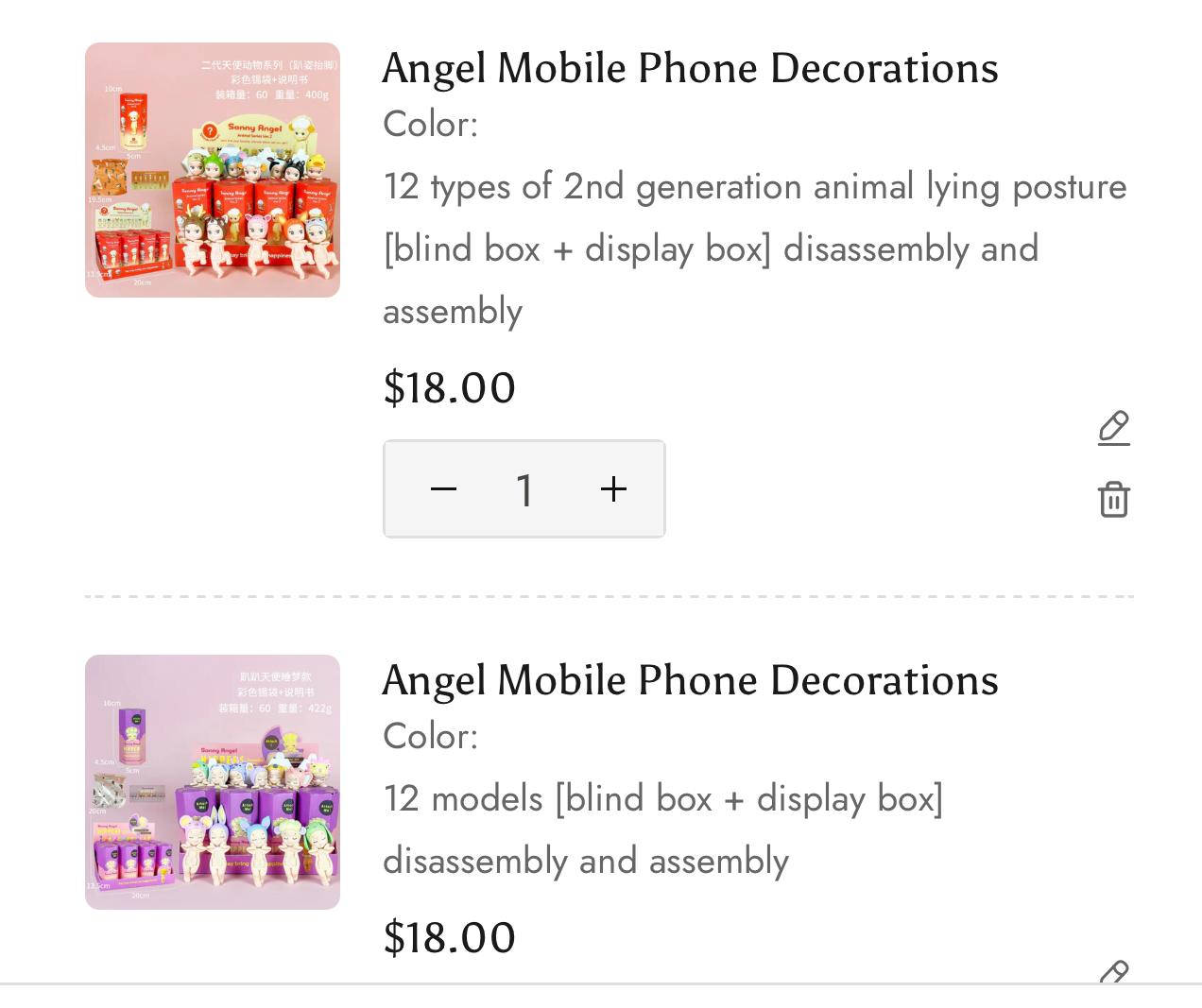Click the partially visible edit icon of second item
Image resolution: width=1202 pixels, height=1008 pixels.
[1114, 971]
